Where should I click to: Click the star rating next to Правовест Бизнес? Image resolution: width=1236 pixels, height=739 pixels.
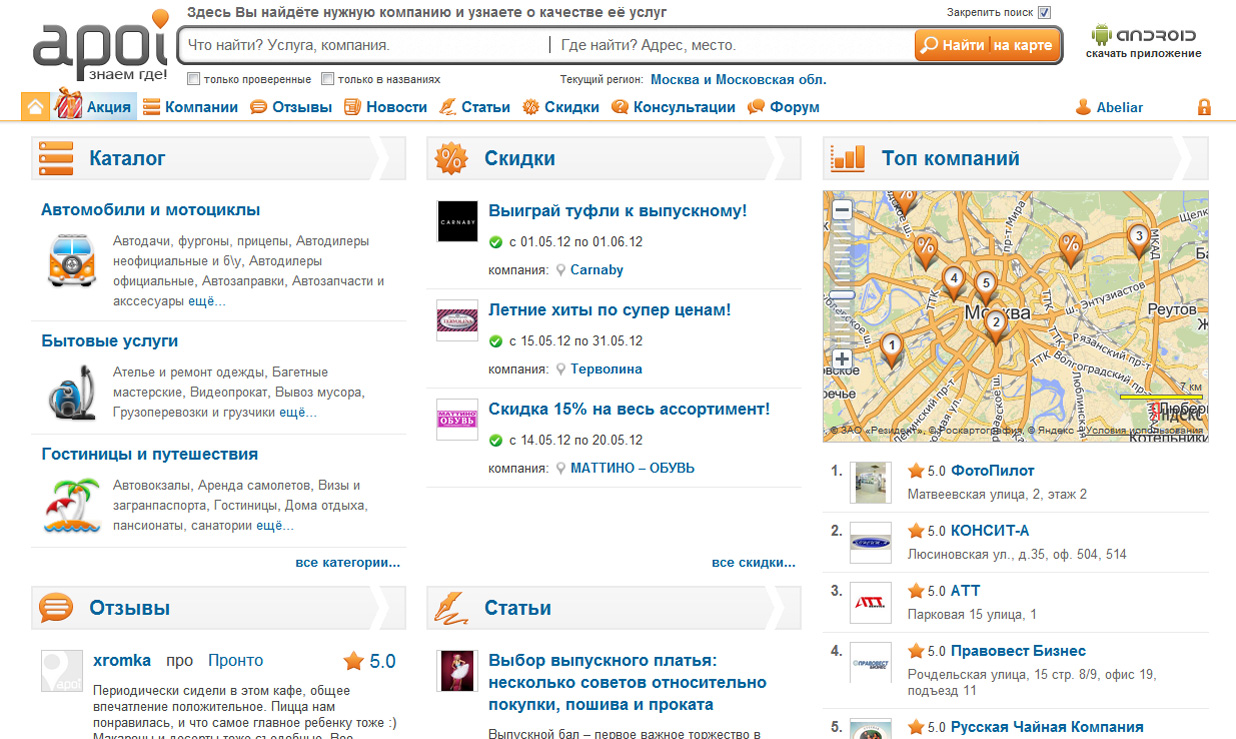coord(916,651)
